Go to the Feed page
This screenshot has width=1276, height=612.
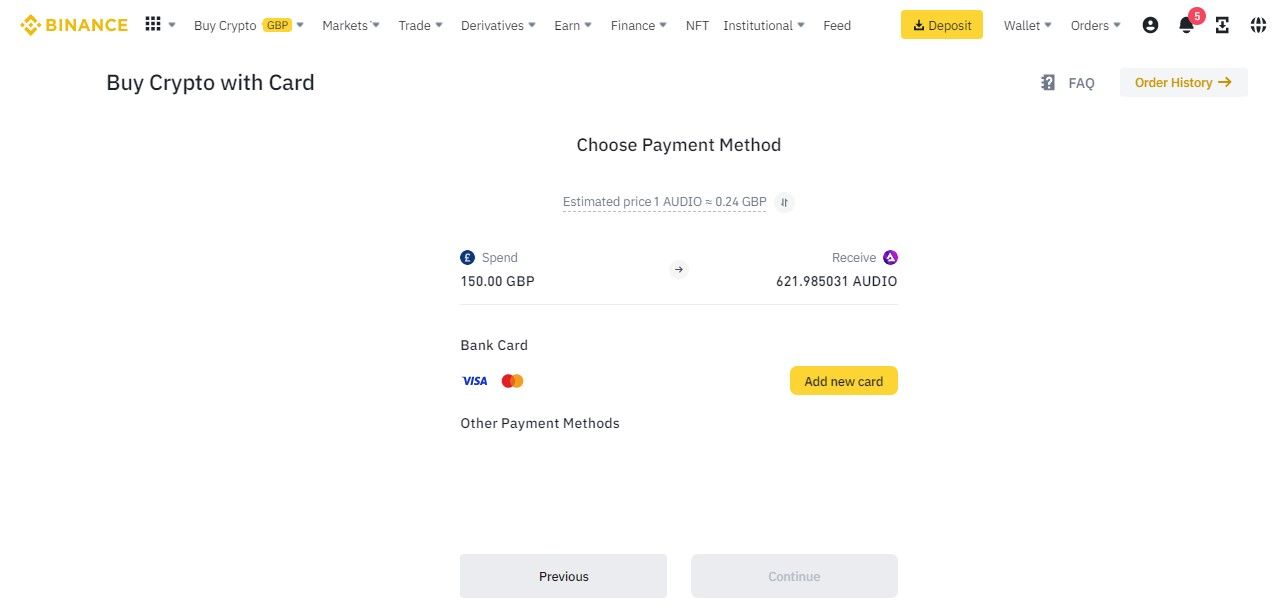pyautogui.click(x=837, y=25)
